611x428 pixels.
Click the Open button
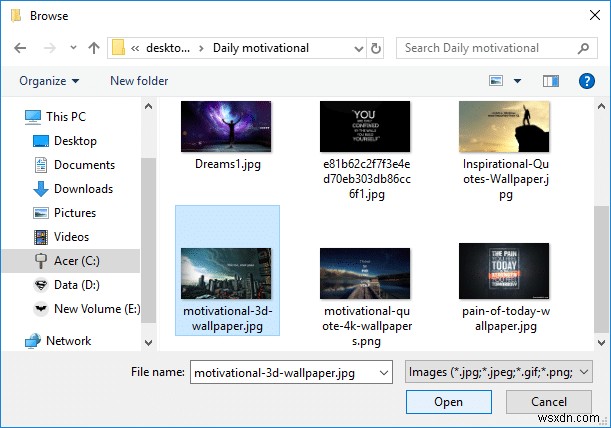tap(449, 402)
